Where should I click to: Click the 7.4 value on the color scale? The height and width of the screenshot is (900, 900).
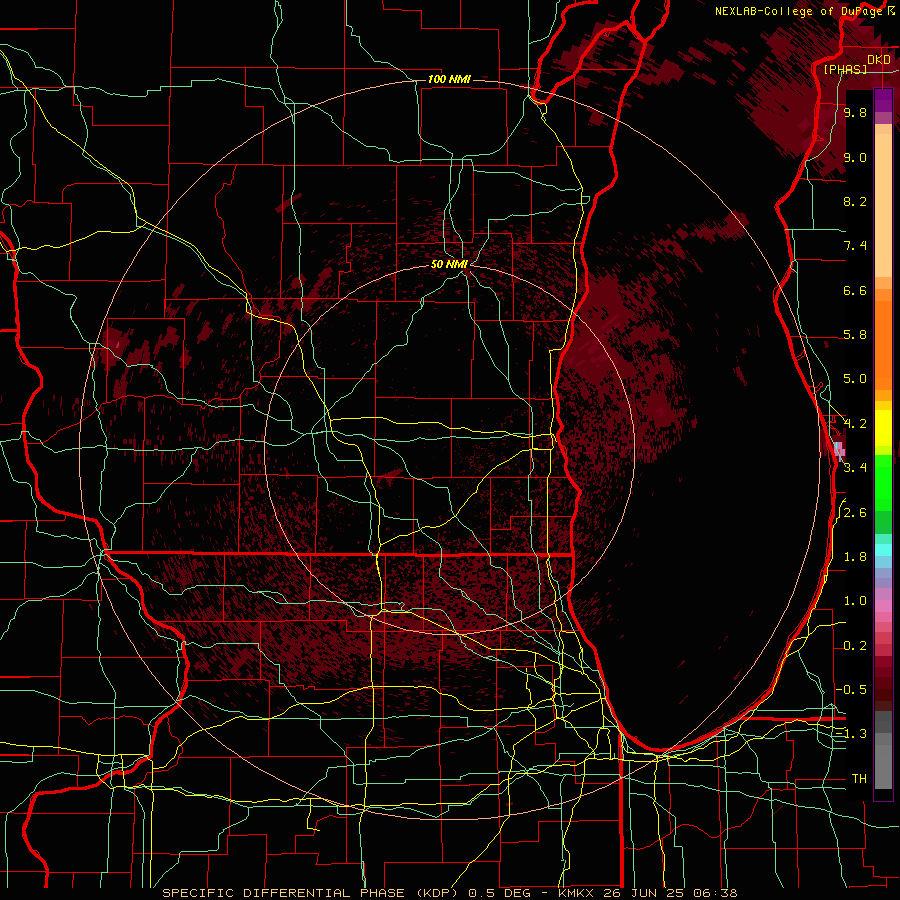(x=855, y=246)
